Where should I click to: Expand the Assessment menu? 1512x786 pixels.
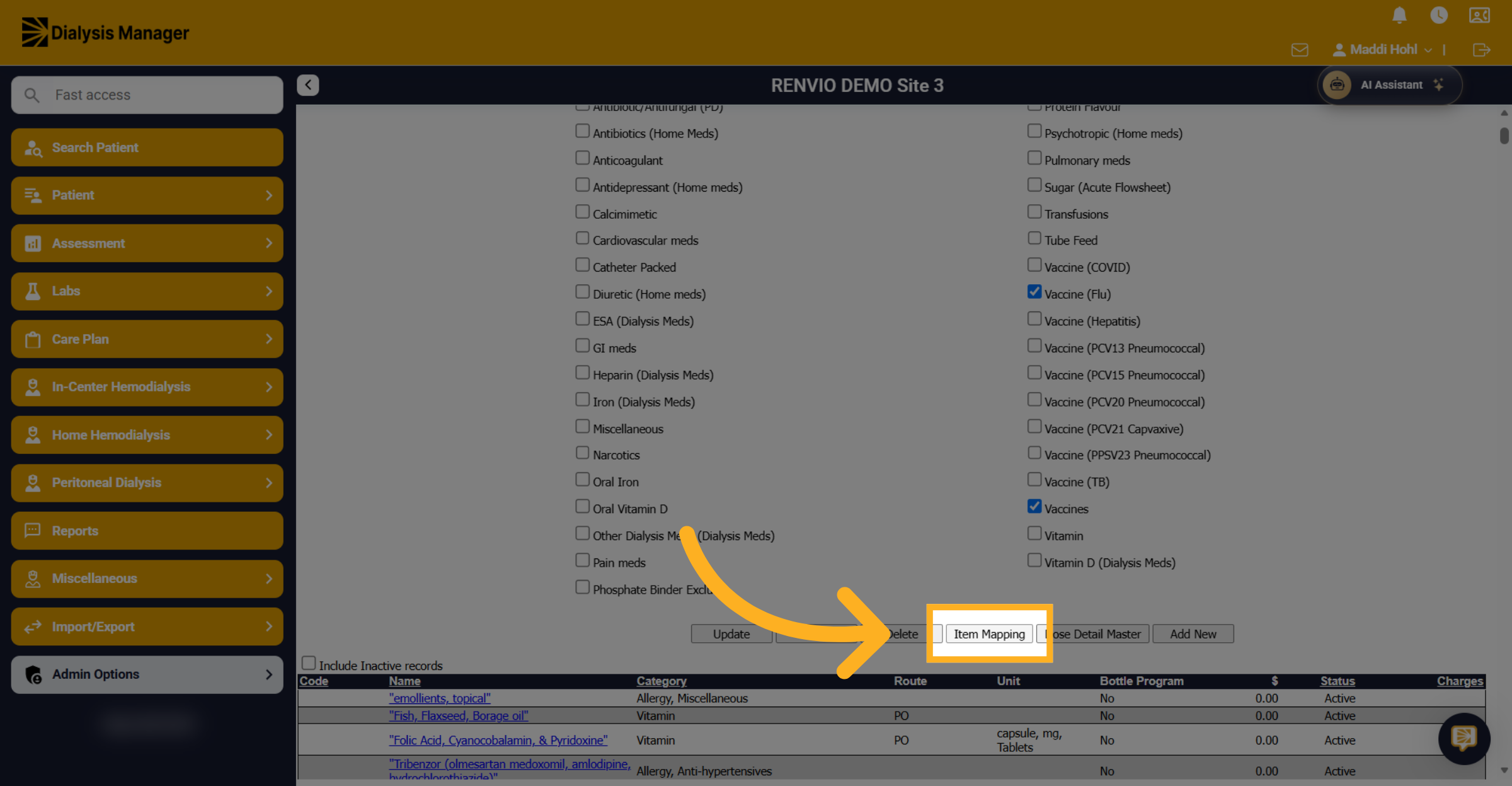147,243
